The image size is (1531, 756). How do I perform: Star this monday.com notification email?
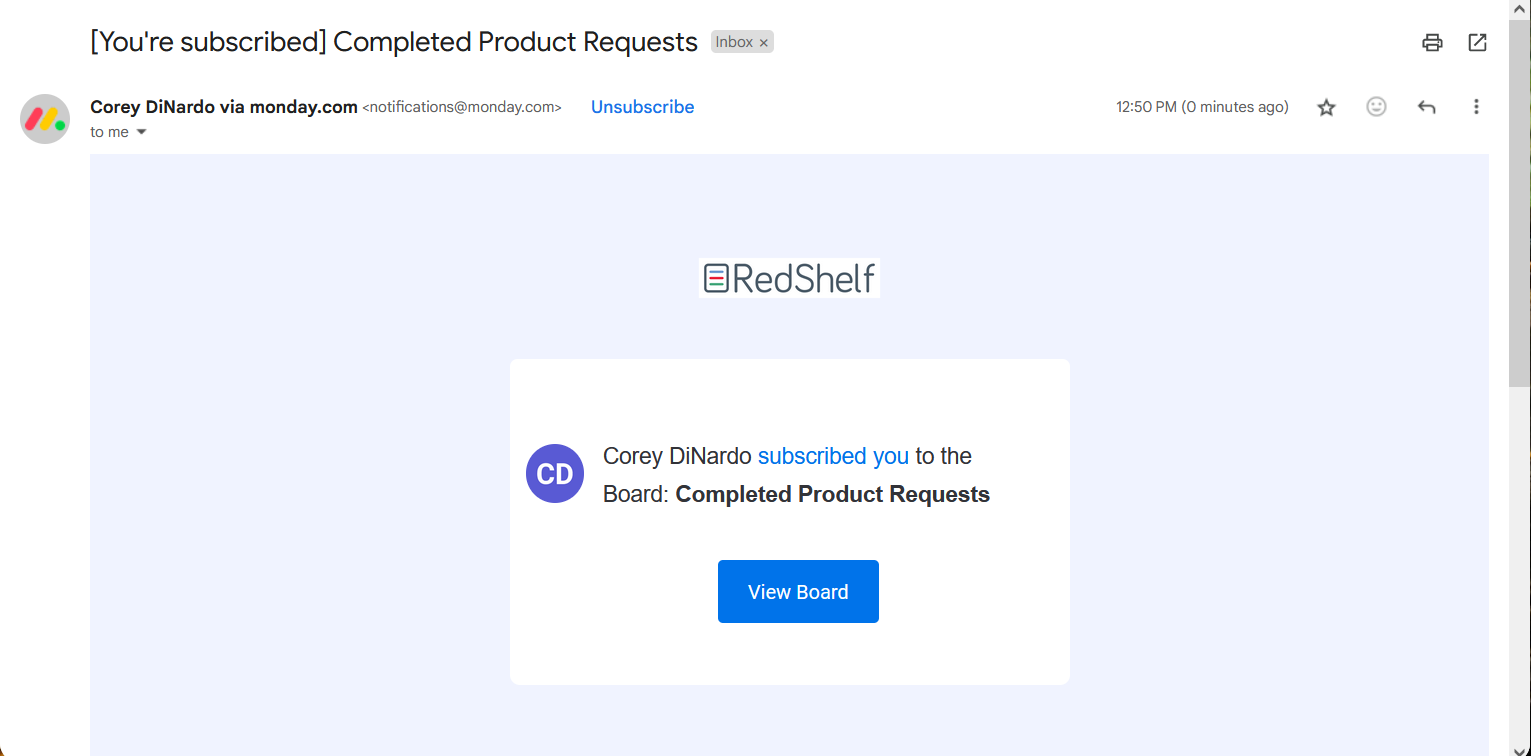1326,107
